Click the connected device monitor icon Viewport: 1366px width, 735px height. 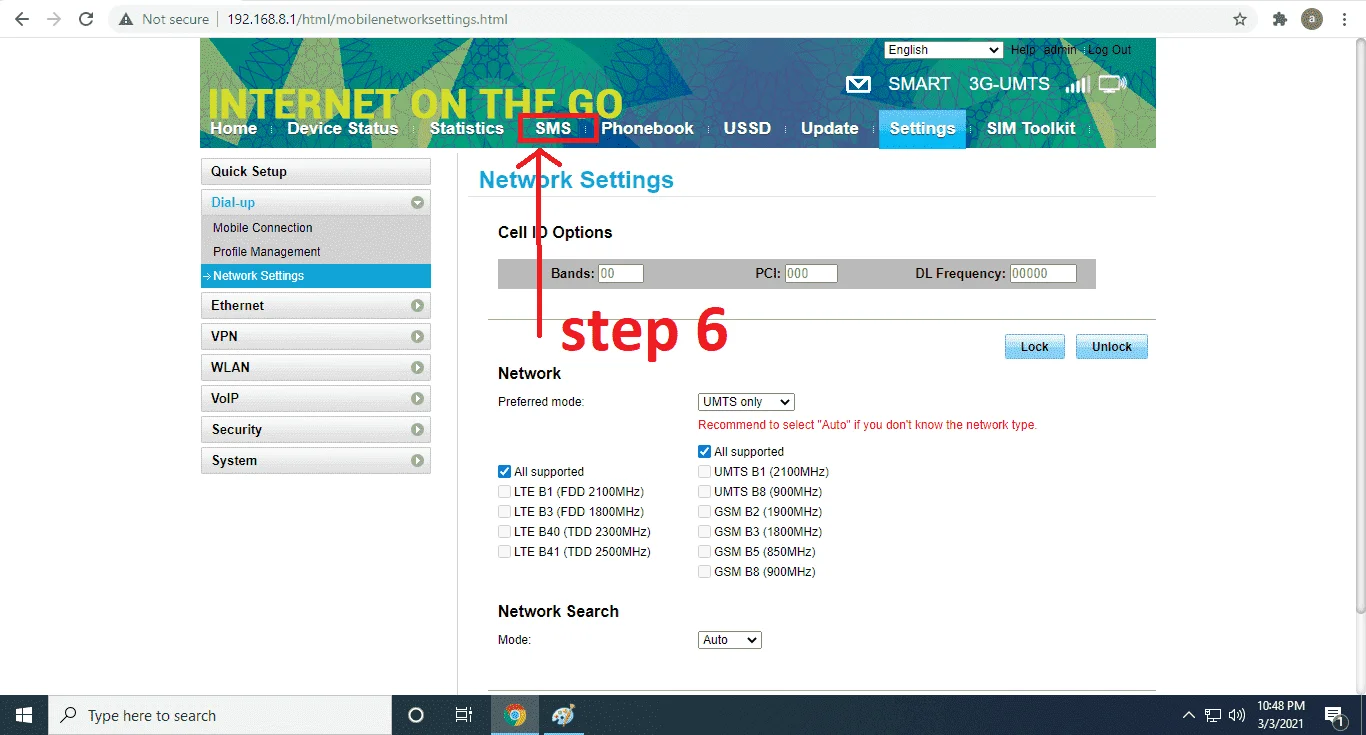[1112, 85]
